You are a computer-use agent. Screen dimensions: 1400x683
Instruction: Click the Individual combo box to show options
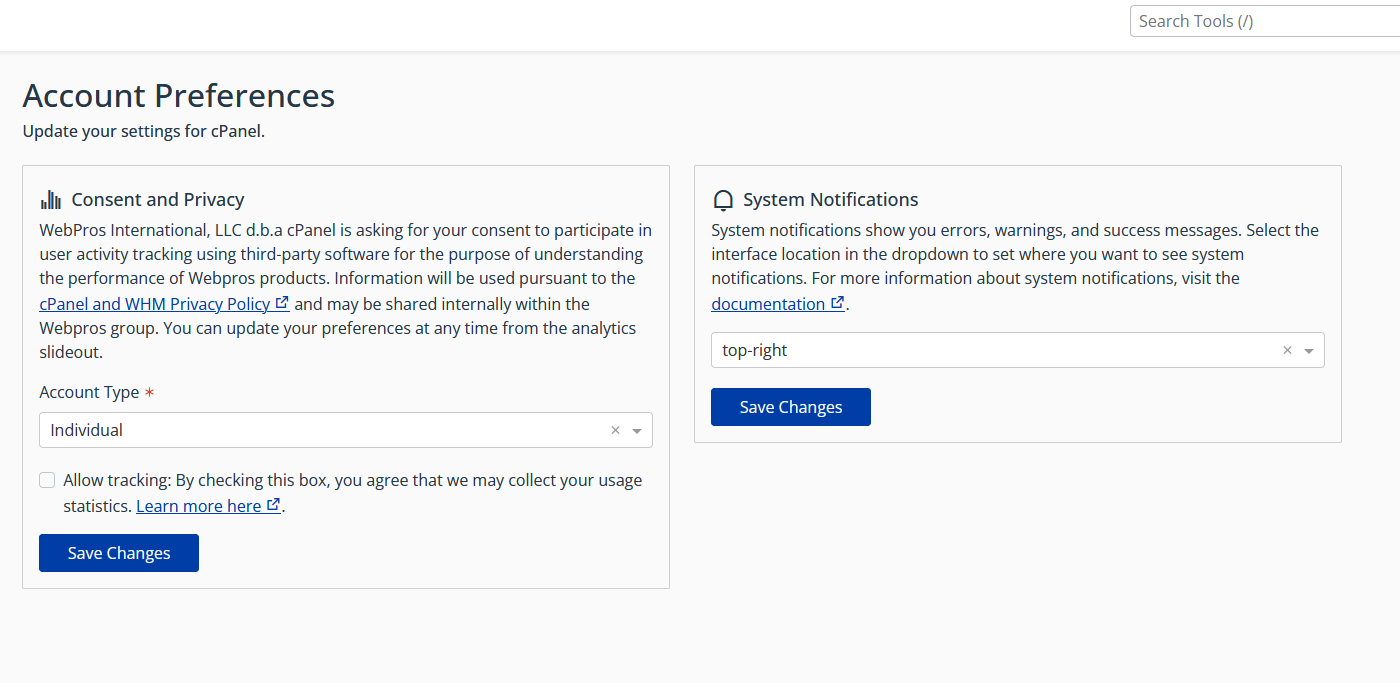(300, 429)
